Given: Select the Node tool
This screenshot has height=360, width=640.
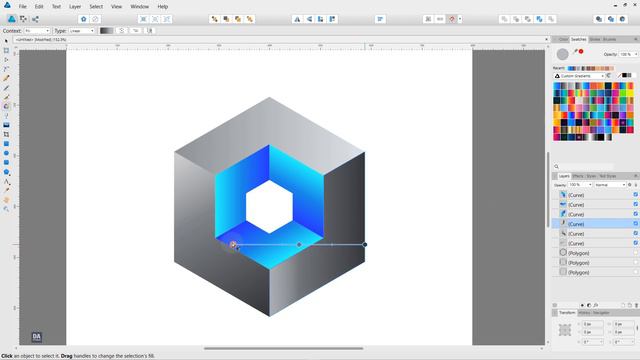Looking at the screenshot, I should [6, 60].
